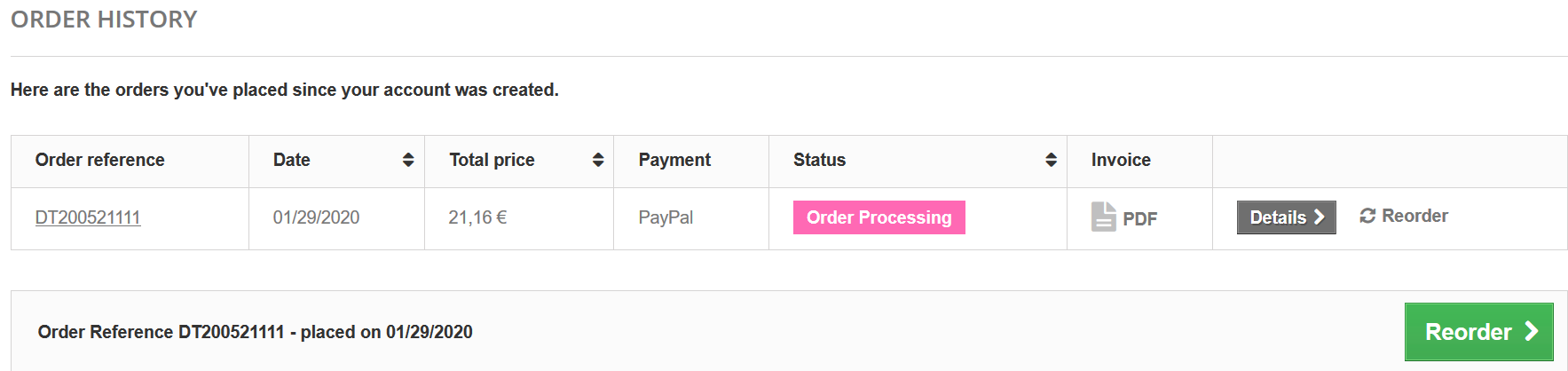The height and width of the screenshot is (371, 1568).
Task: Click the chevron on green Reorder button
Action: (1531, 331)
